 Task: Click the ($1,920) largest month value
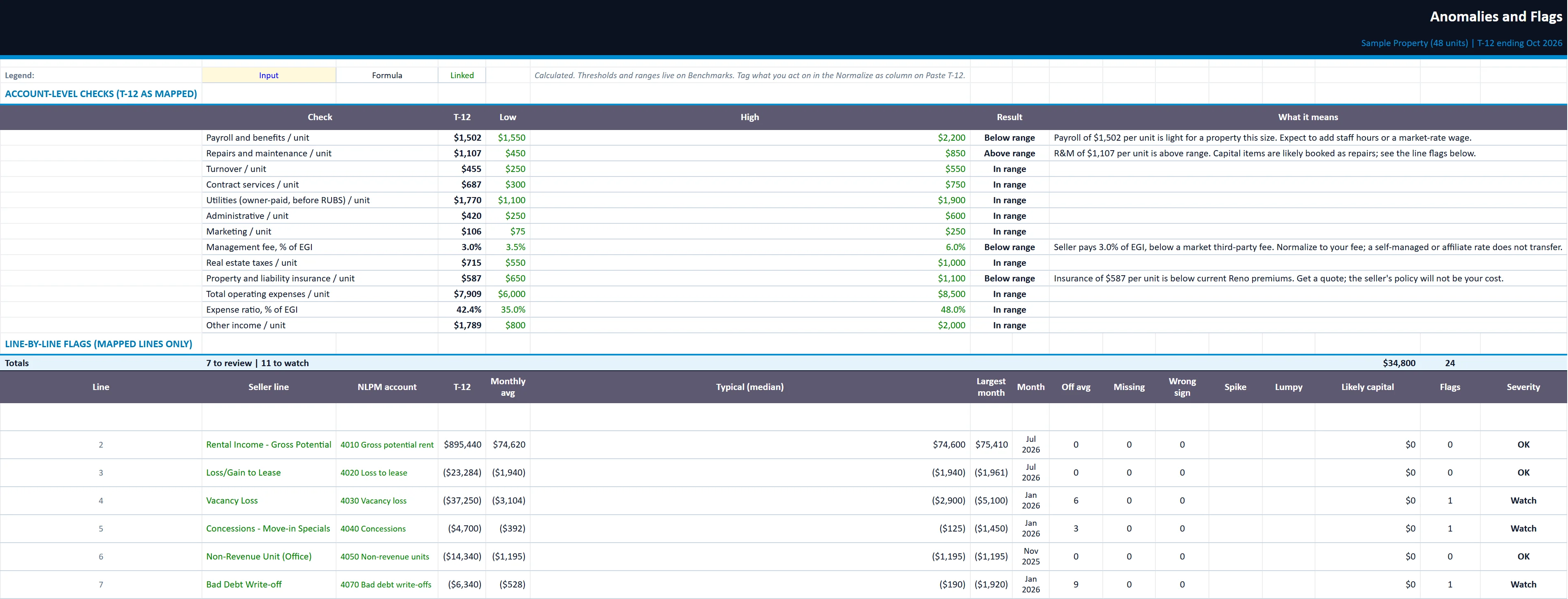tap(991, 585)
